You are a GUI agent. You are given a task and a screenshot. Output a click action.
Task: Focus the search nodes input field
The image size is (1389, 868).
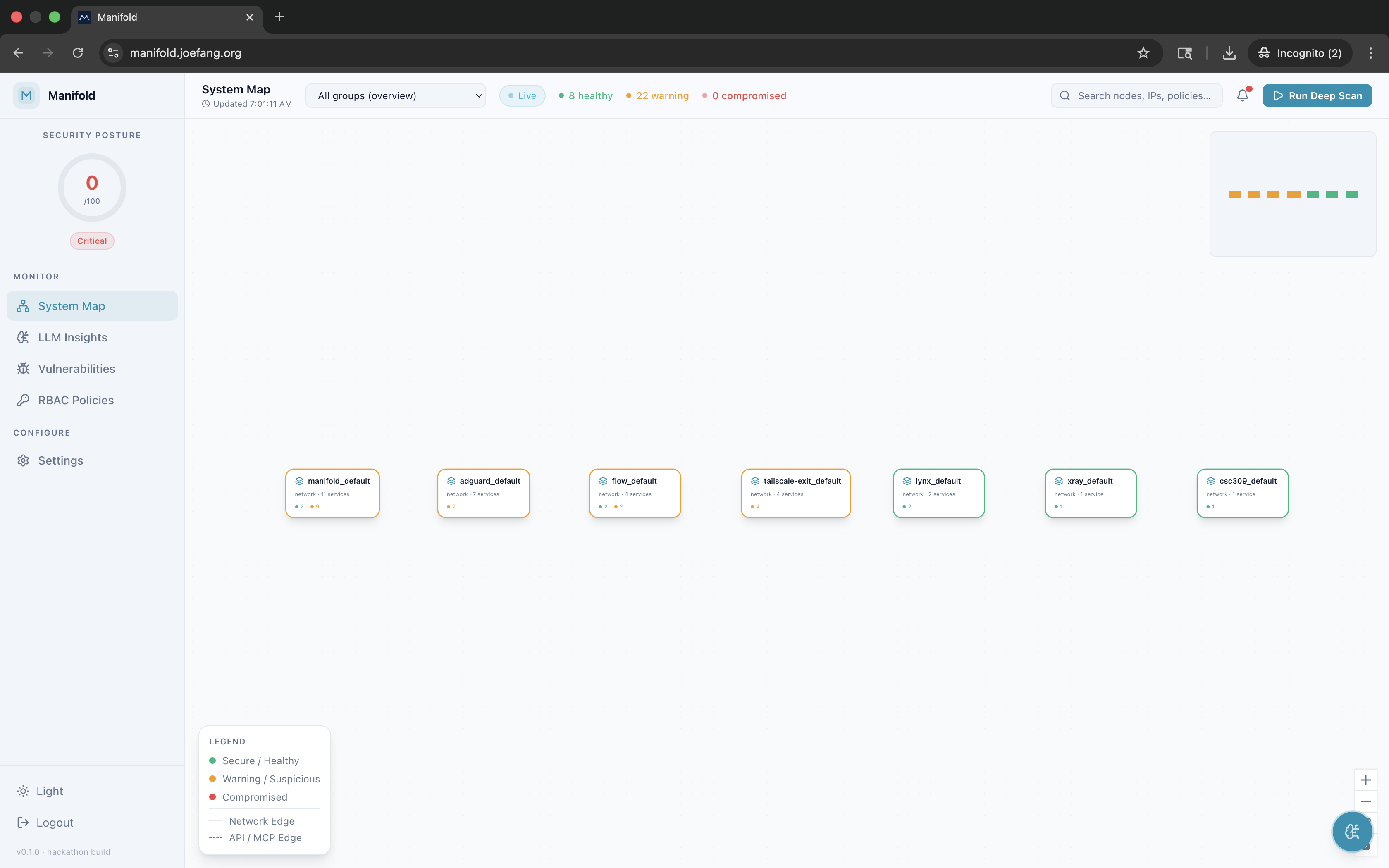[1143, 95]
